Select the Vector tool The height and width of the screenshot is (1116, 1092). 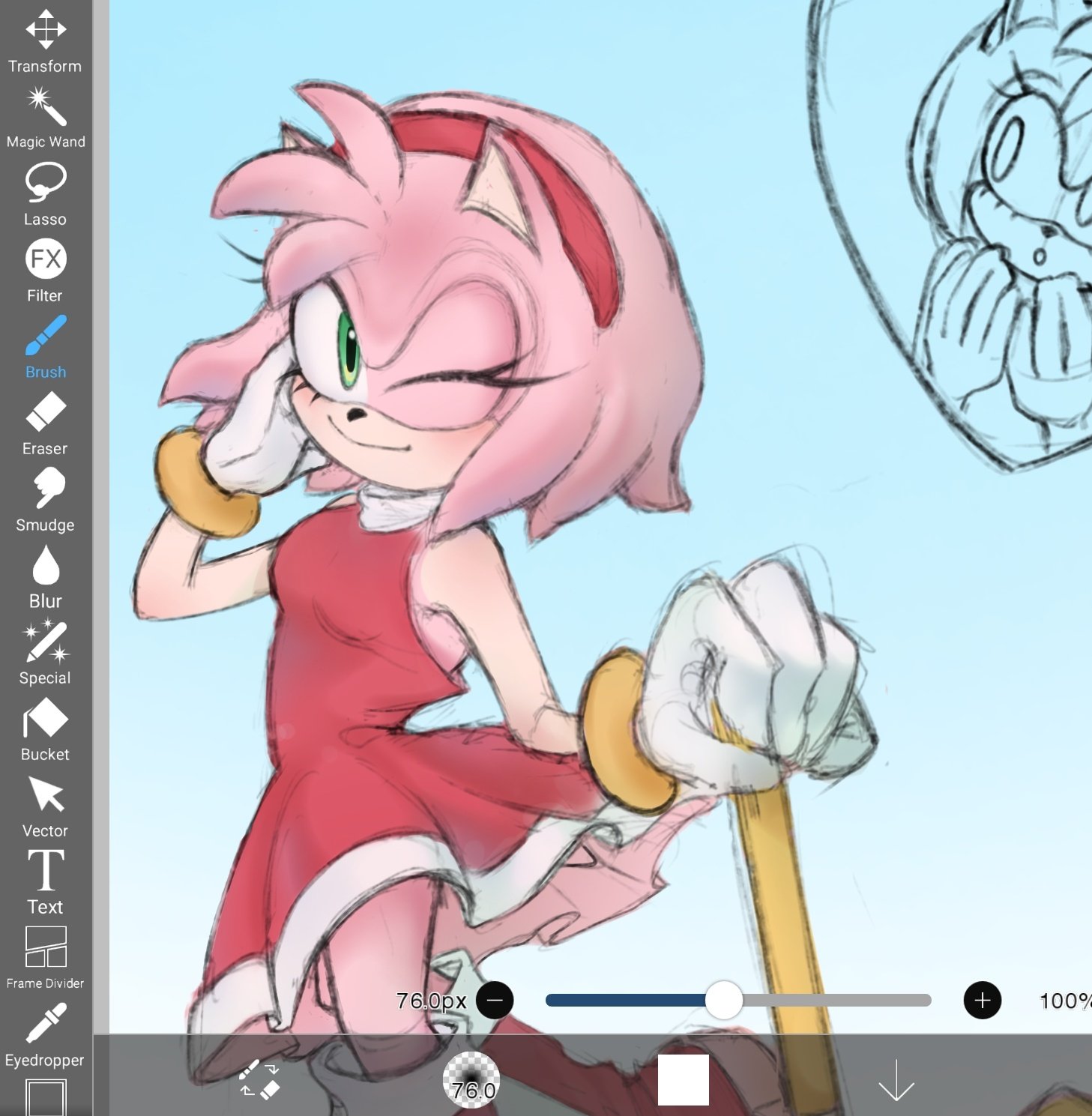click(x=46, y=806)
